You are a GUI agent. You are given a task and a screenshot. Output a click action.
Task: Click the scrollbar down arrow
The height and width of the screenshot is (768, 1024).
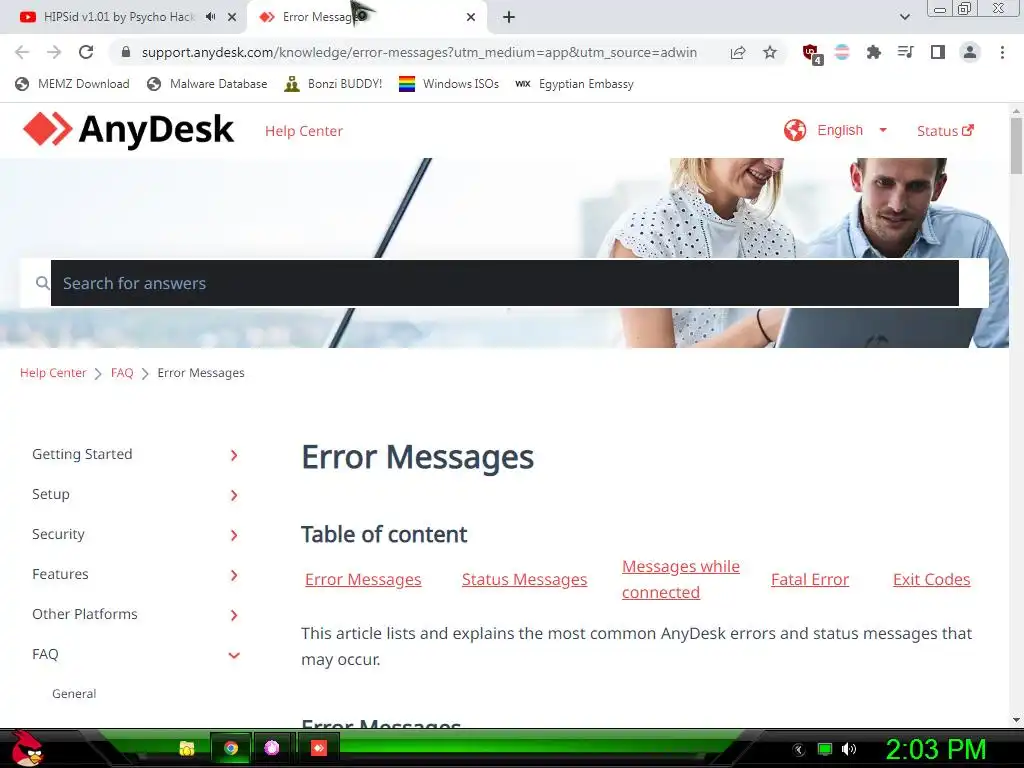(1016, 720)
